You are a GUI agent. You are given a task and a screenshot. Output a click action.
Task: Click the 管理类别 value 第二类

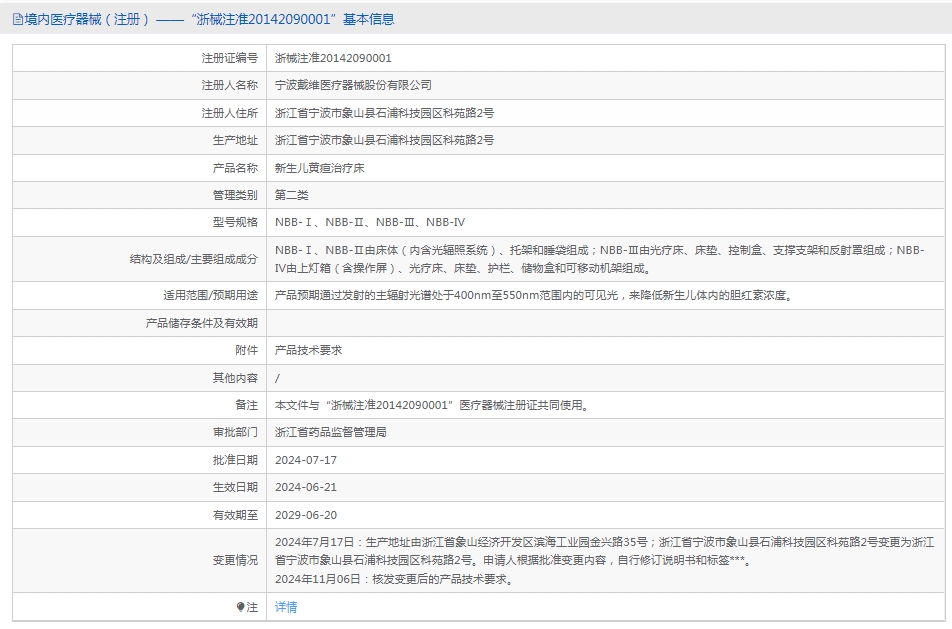pyautogui.click(x=292, y=195)
